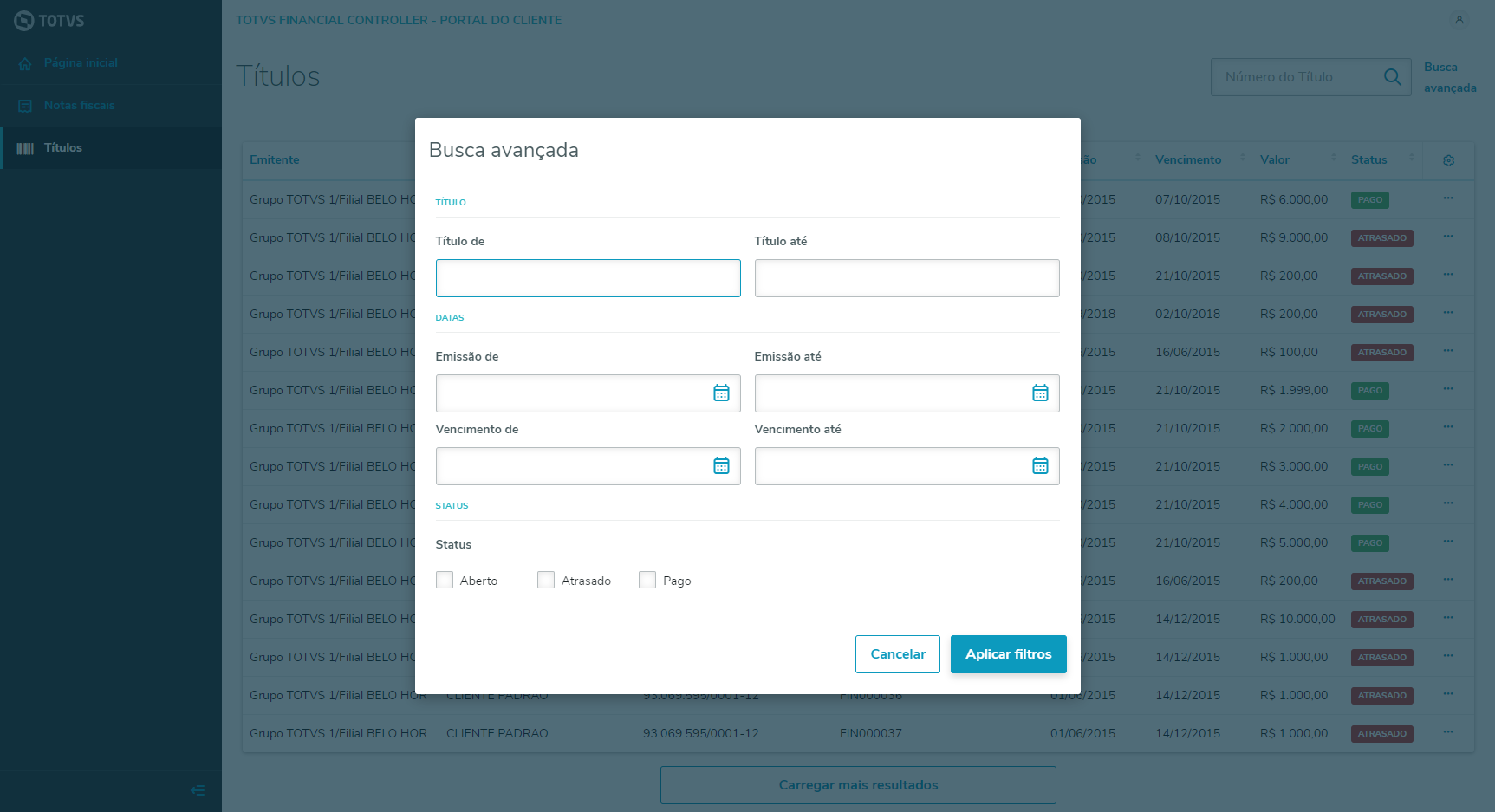Open row actions for R$ 4.000,00 title
The image size is (1495, 812).
1448,503
